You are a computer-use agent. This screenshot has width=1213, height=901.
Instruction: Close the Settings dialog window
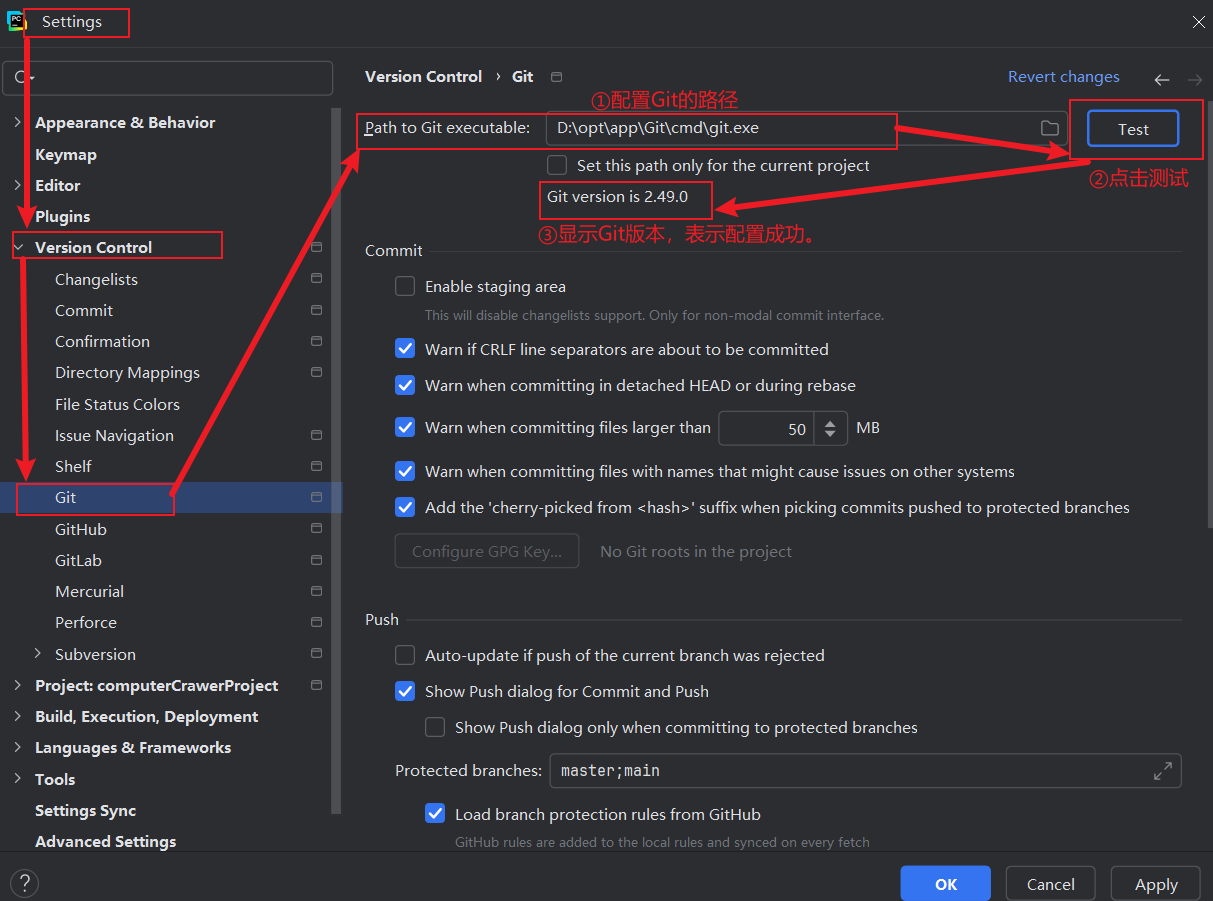[1199, 22]
